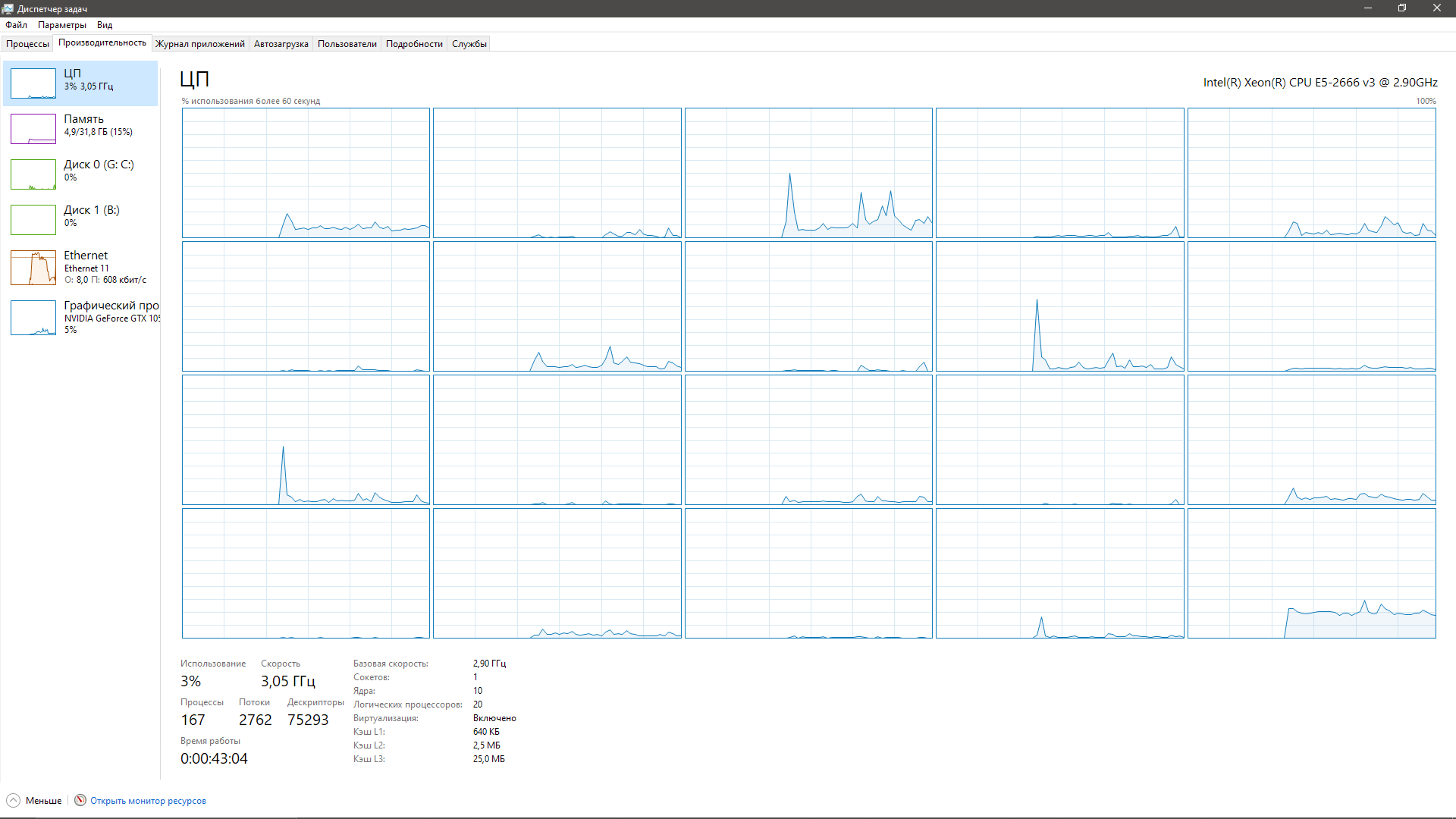Screen dimensions: 1456x819
Task: Open the Файл menu
Action: pos(16,25)
